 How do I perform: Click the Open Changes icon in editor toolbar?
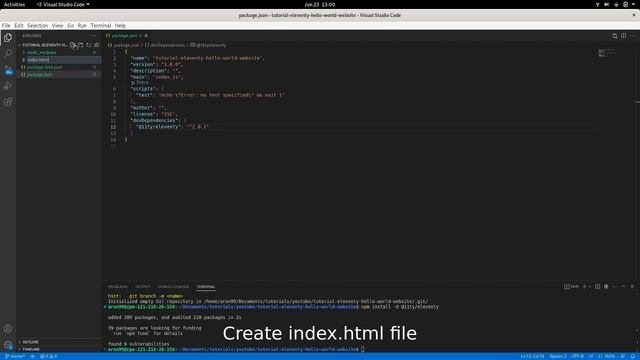pyautogui.click(x=615, y=36)
